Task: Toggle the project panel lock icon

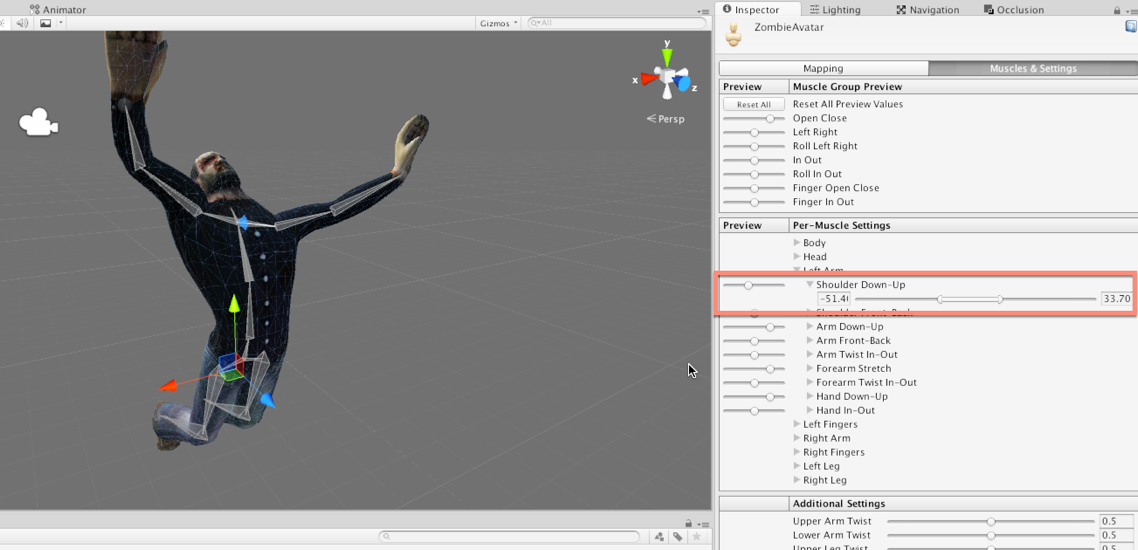Action: pyautogui.click(x=688, y=524)
